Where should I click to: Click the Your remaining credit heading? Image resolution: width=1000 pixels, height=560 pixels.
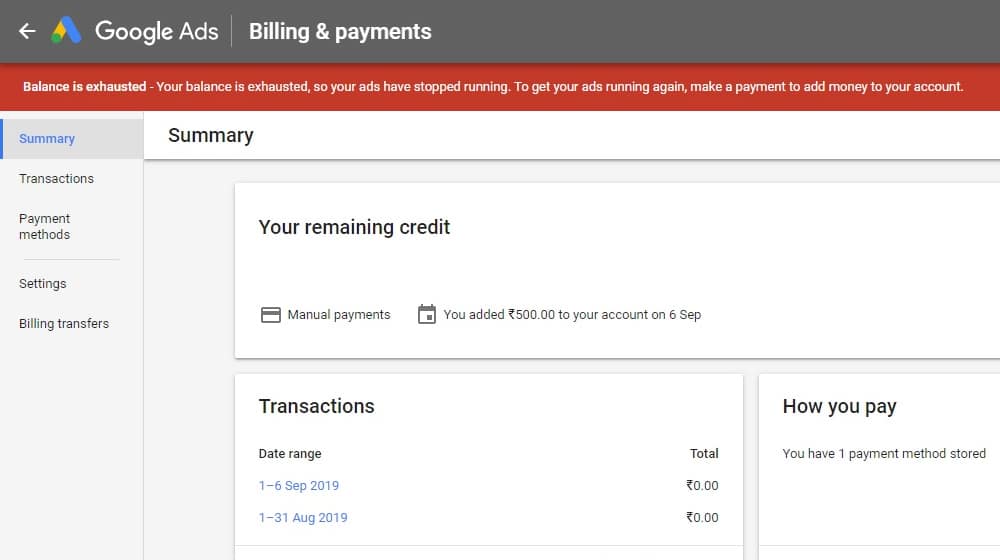[x=354, y=227]
